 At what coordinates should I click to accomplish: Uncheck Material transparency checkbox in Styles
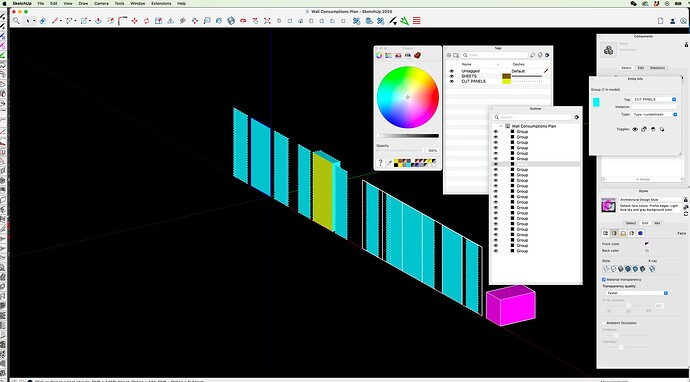(604, 279)
